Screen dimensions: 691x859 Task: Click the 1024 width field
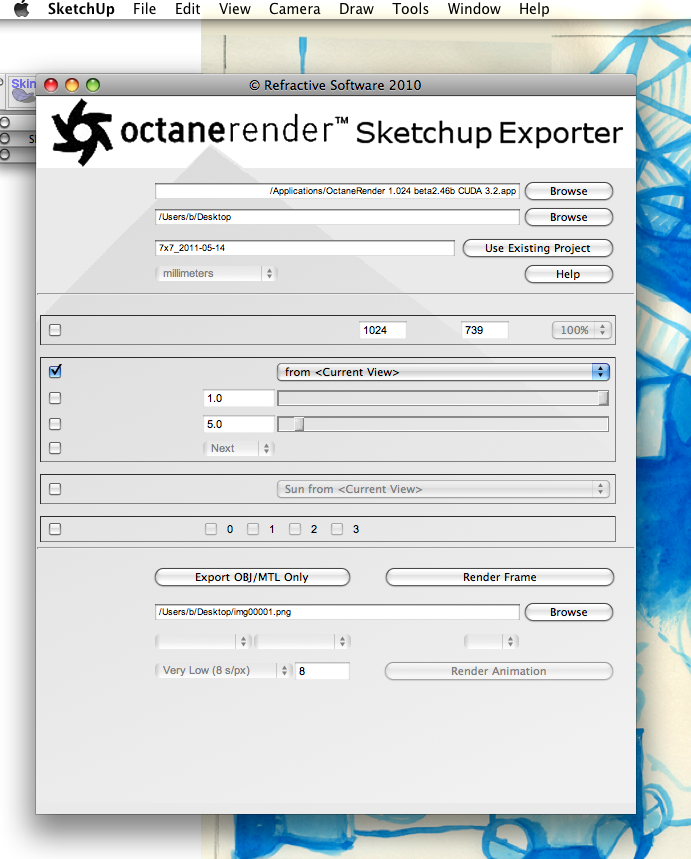(383, 330)
